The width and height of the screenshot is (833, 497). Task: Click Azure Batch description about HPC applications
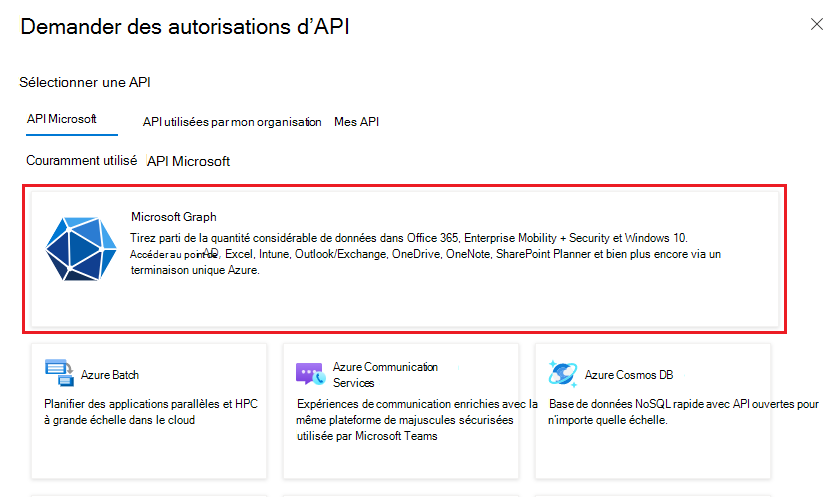coord(151,412)
